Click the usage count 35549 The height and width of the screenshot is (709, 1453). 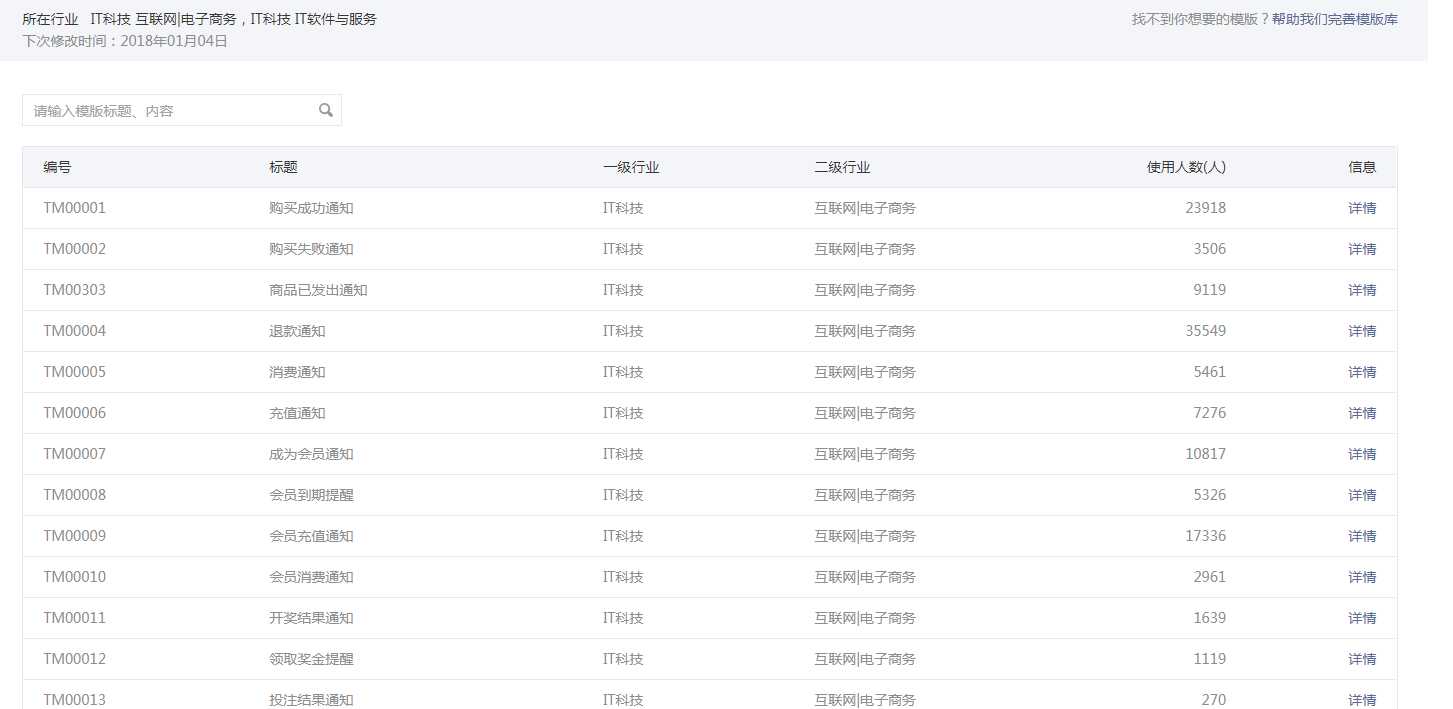coord(1205,331)
